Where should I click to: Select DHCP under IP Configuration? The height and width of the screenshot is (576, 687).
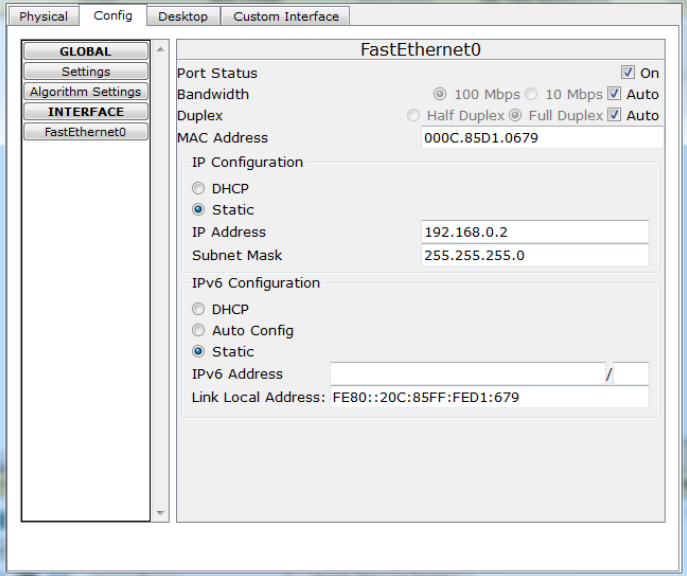click(198, 188)
